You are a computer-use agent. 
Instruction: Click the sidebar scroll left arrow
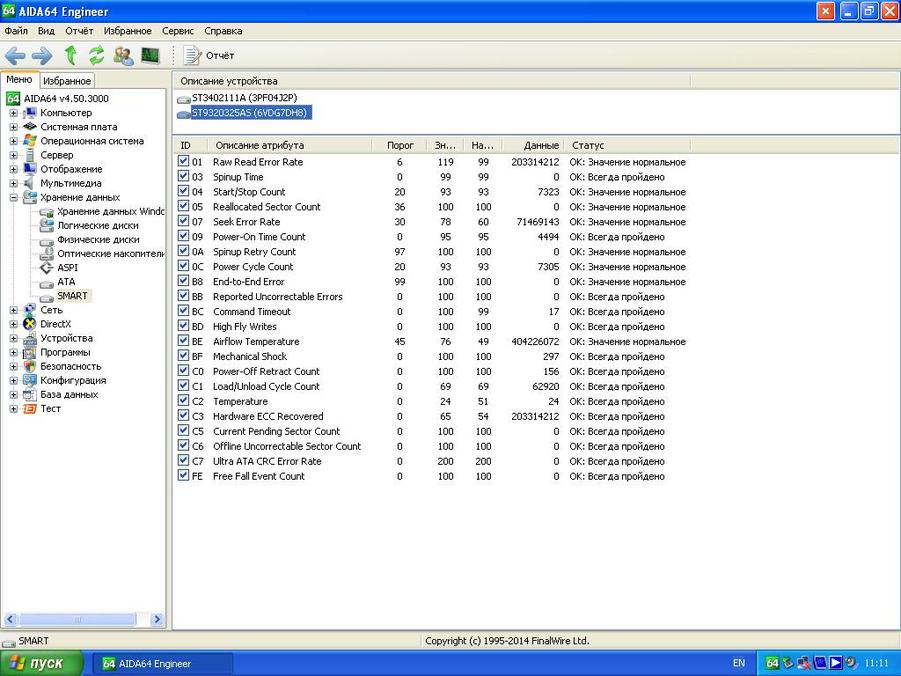(x=10, y=619)
